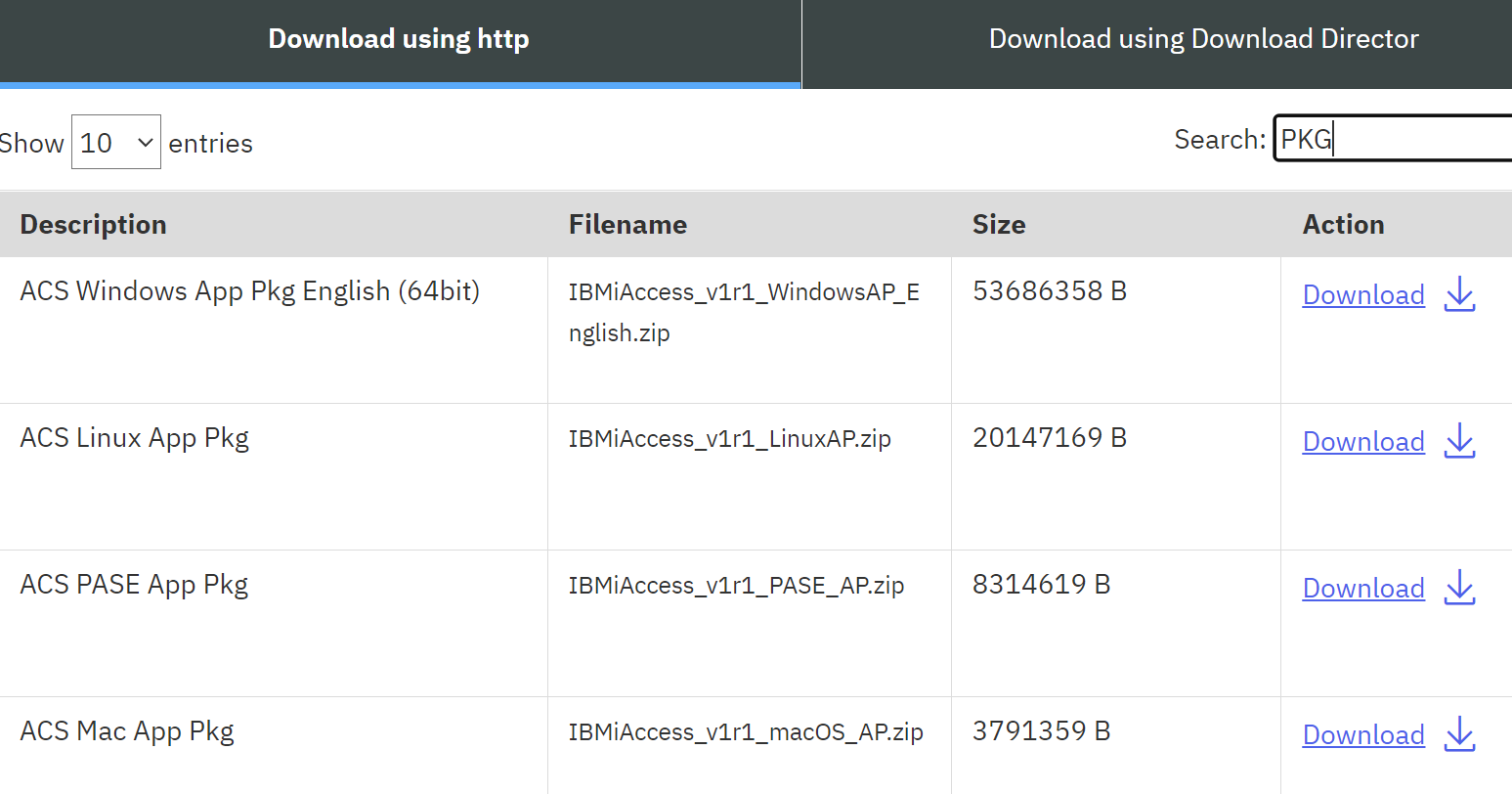The width and height of the screenshot is (1512, 794).
Task: Open the Show entries count dropdown
Action: point(116,142)
